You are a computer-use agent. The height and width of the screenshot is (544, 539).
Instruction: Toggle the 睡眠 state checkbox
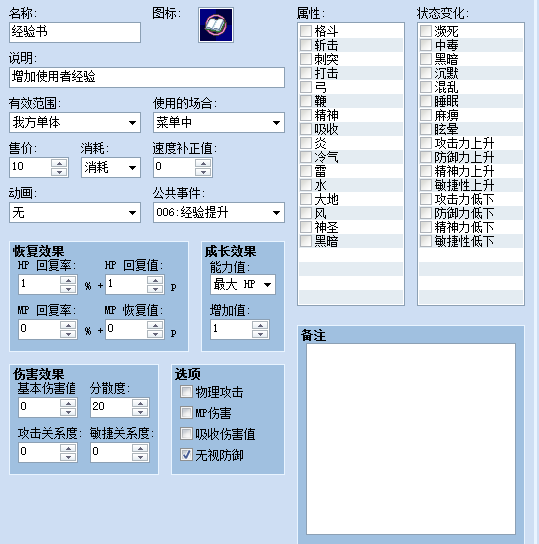[426, 101]
